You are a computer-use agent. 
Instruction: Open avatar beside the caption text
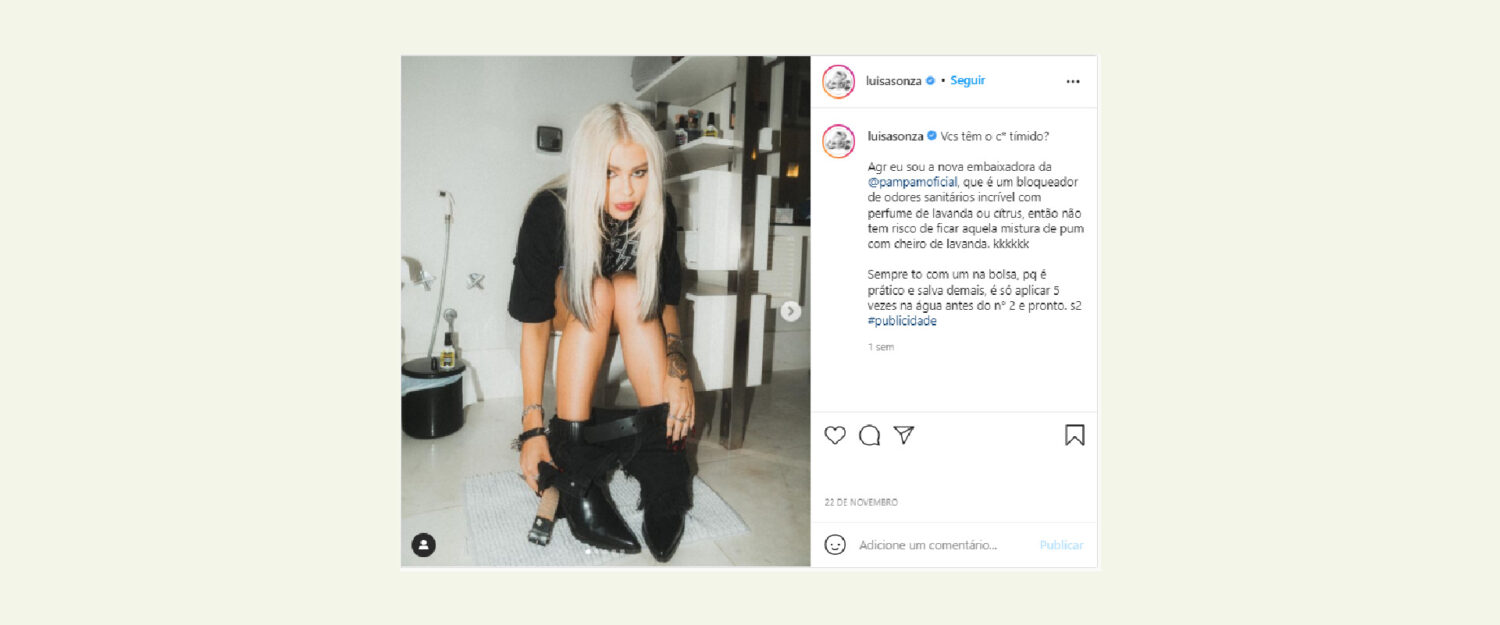coord(839,141)
